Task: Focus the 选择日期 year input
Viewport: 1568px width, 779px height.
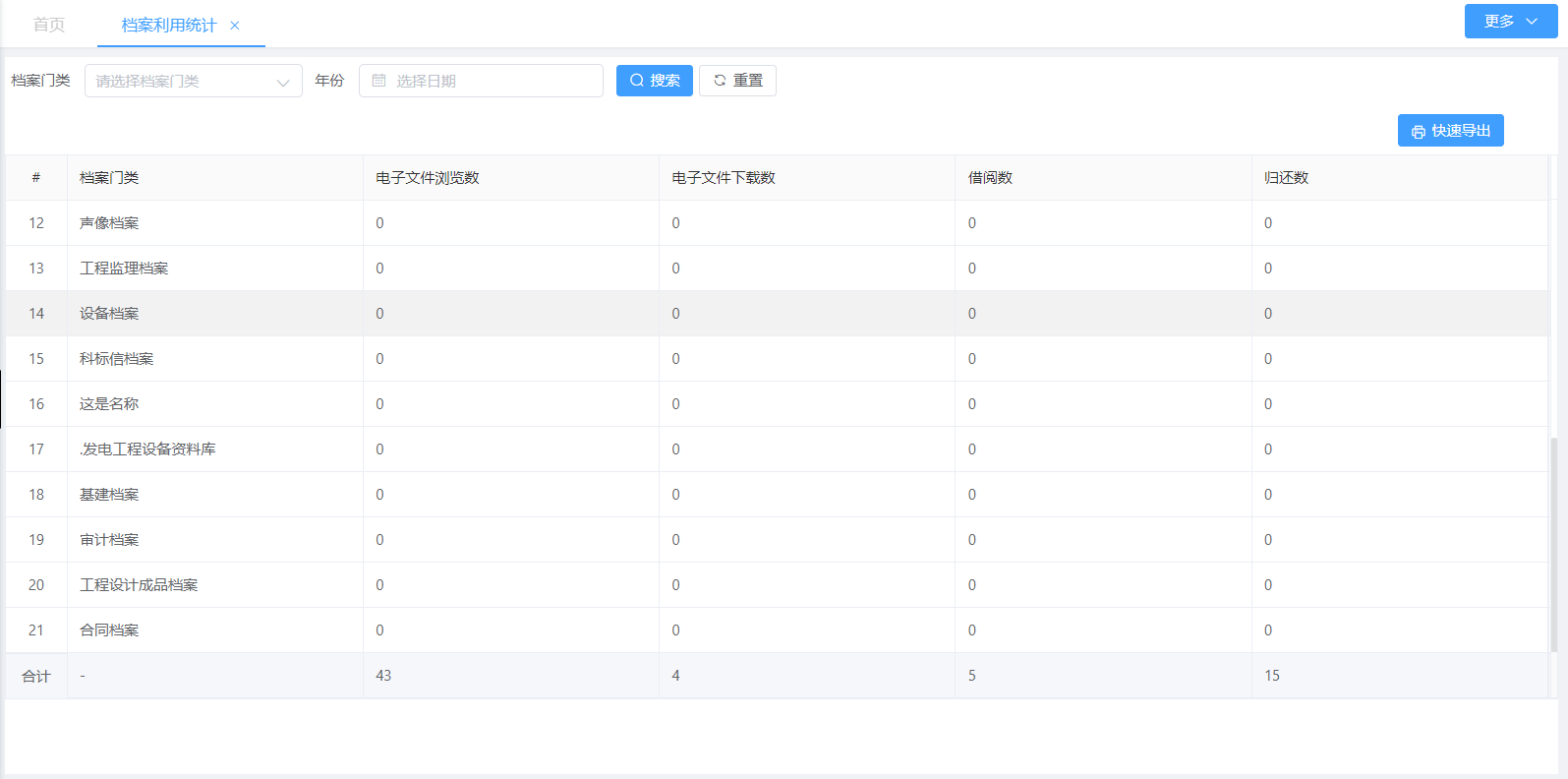Action: point(481,81)
